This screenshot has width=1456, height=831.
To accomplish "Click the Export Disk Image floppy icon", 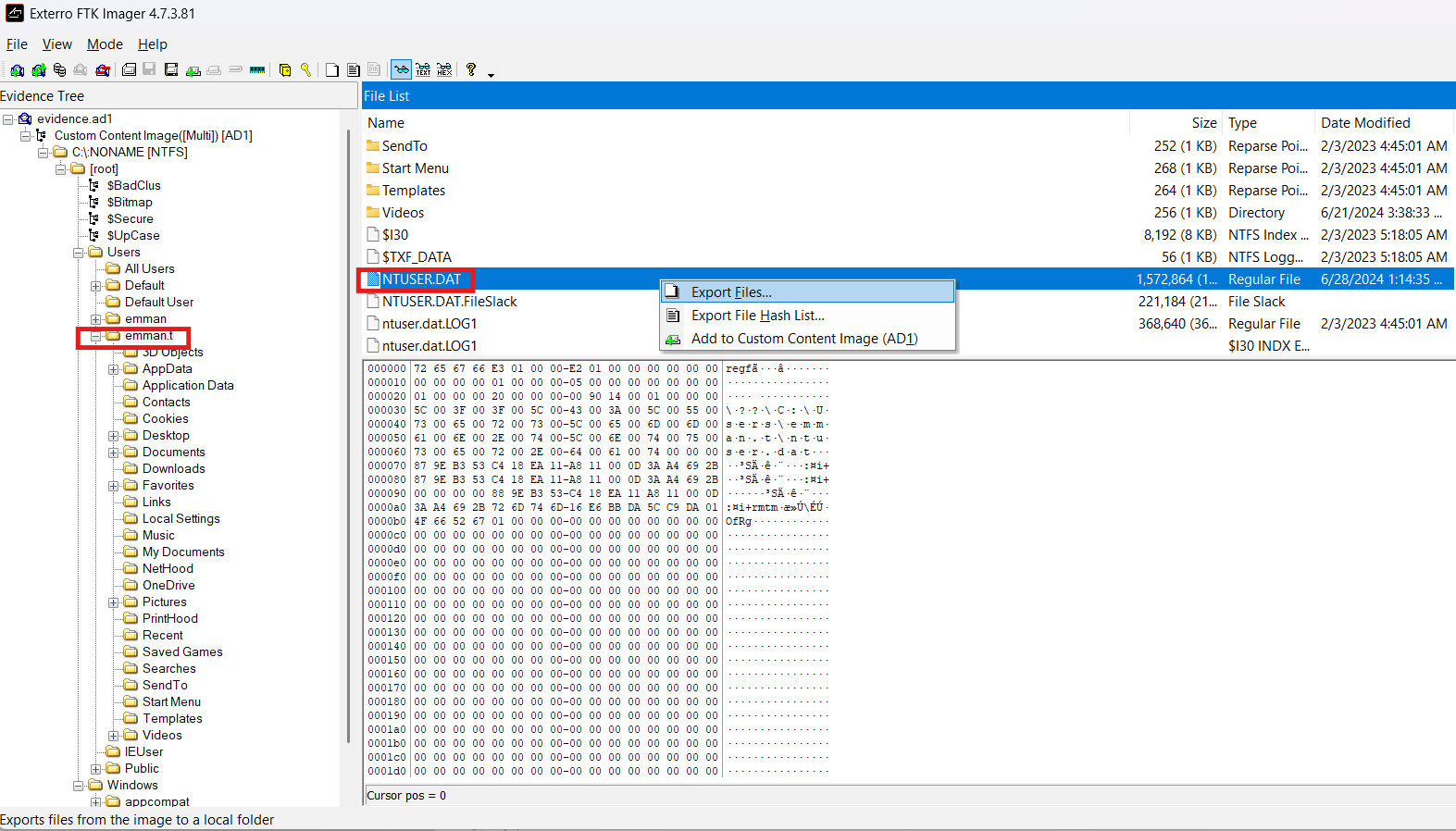I will point(149,69).
